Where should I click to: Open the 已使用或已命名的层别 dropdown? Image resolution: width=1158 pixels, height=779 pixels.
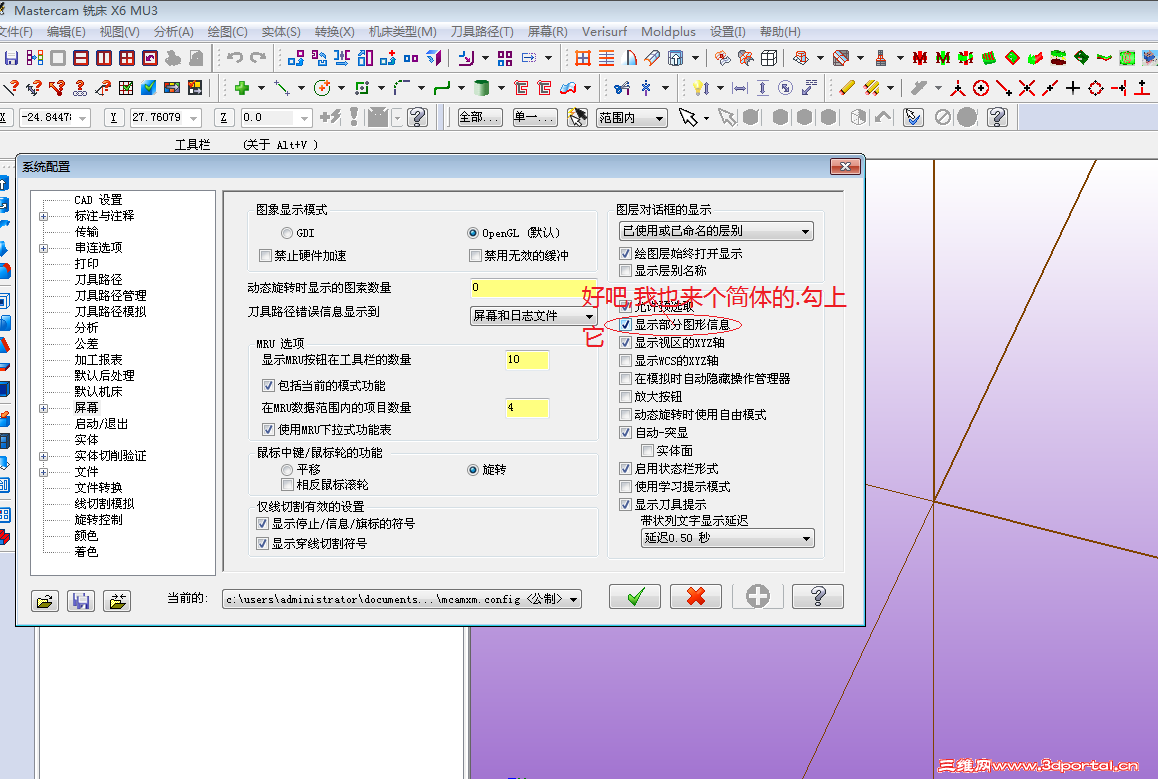point(716,231)
